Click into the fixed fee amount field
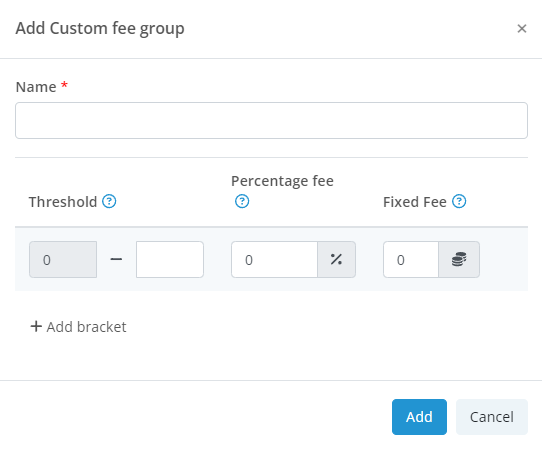This screenshot has width=542, height=449. point(411,259)
